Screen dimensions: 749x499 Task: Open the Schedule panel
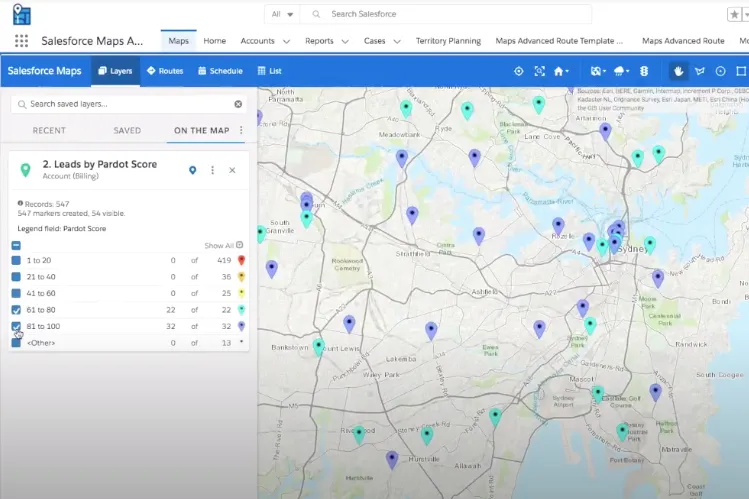pos(220,71)
